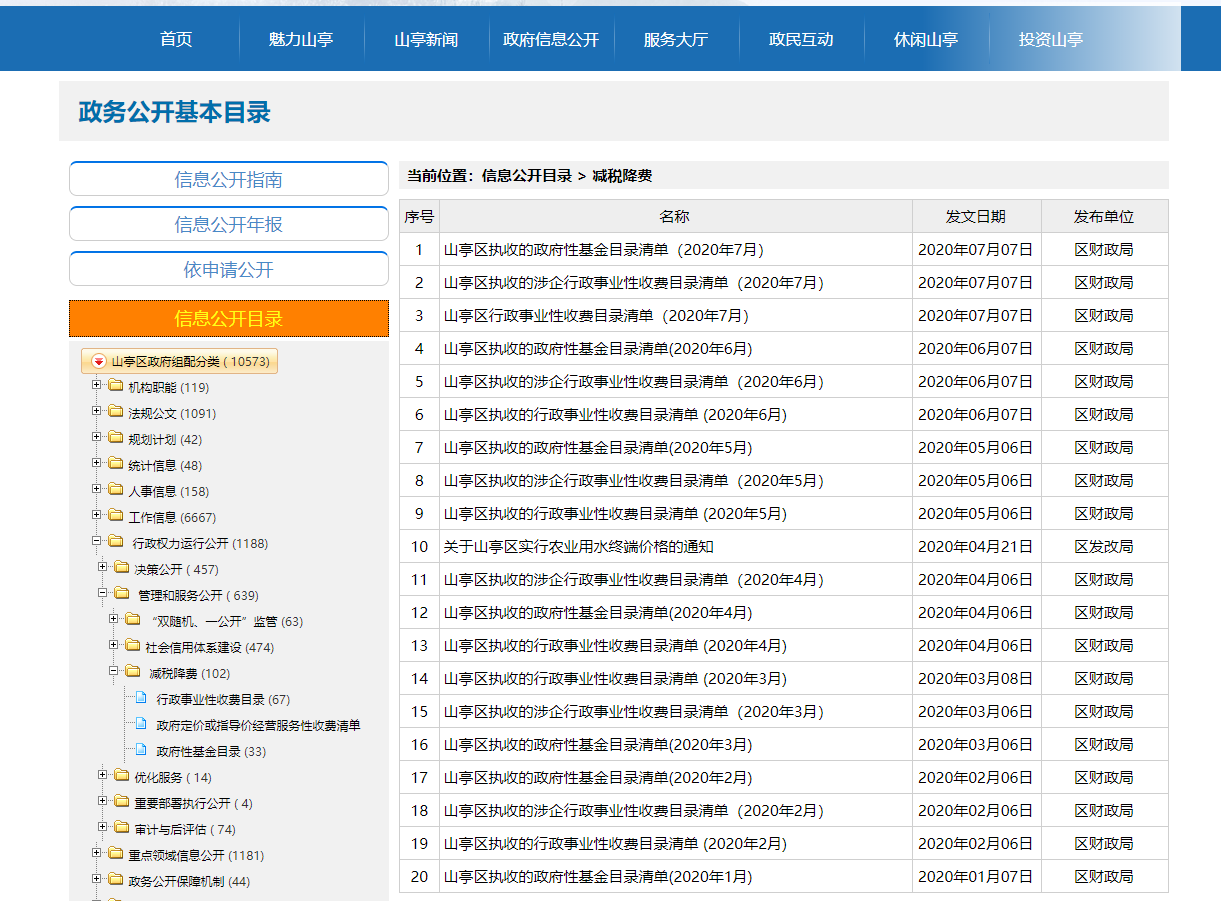Viewport: 1221px width, 901px height.
Task: Click the 信息公开指南 button
Action: click(229, 179)
